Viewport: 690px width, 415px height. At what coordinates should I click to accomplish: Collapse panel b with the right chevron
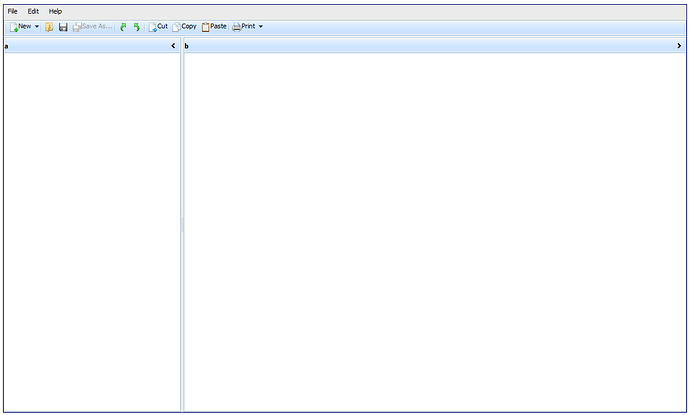[679, 46]
